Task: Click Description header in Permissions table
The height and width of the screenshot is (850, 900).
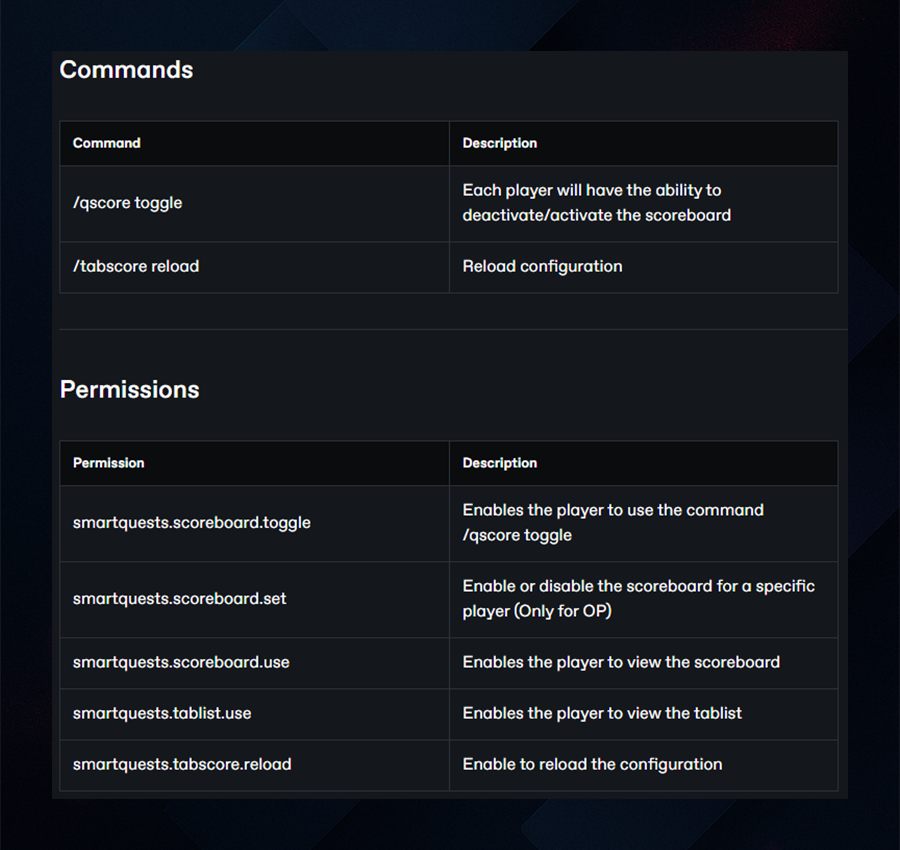Action: pyautogui.click(x=500, y=463)
